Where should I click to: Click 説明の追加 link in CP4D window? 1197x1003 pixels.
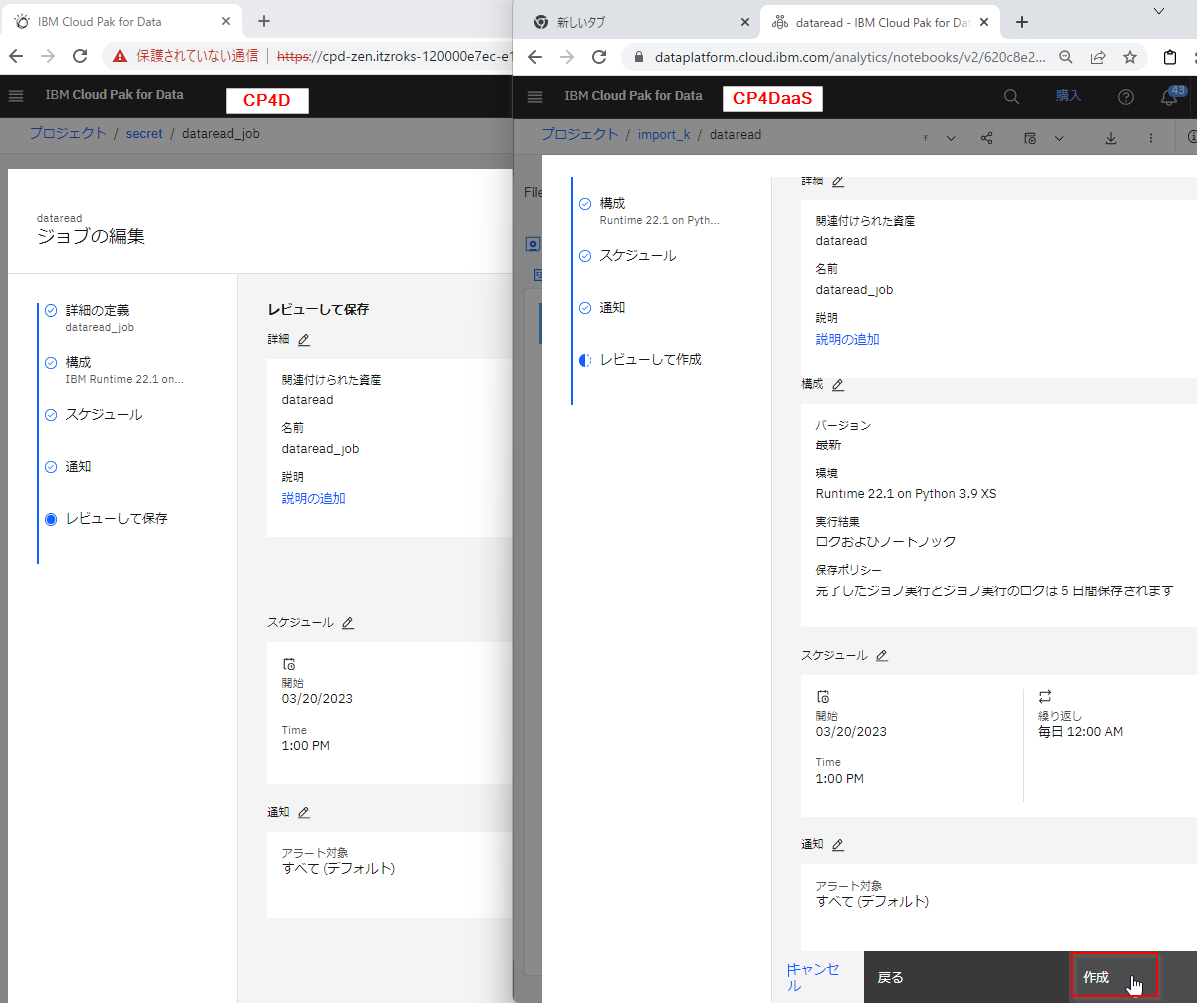pyautogui.click(x=314, y=498)
